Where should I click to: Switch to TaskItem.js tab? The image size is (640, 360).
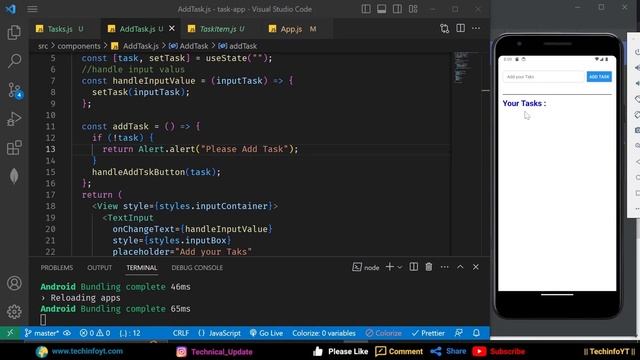(218, 29)
